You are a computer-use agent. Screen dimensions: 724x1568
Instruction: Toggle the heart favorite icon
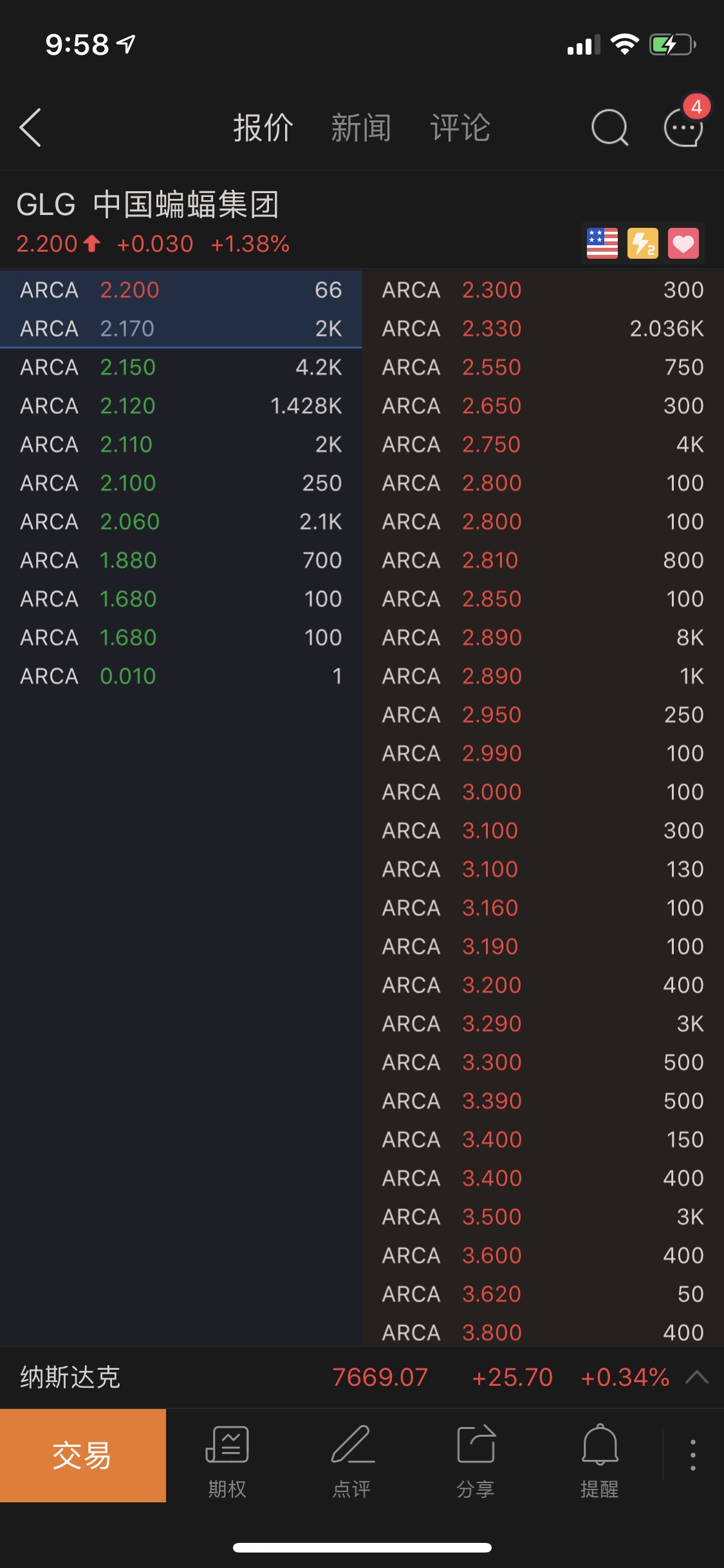683,243
